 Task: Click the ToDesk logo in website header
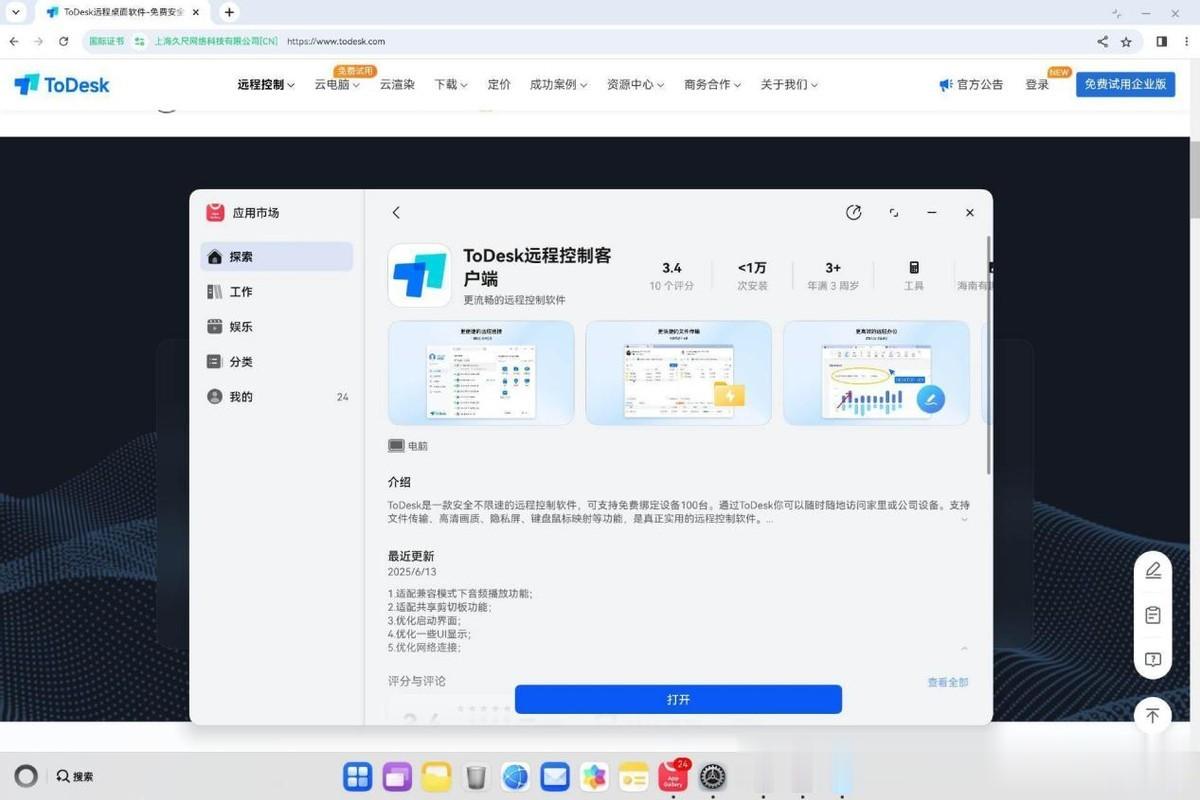pos(62,85)
